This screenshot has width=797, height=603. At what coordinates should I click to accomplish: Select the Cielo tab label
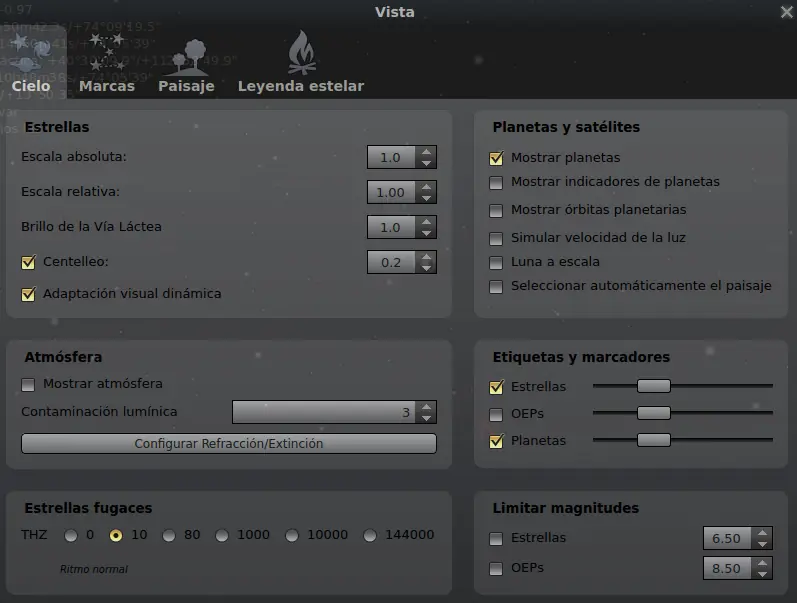(31, 86)
